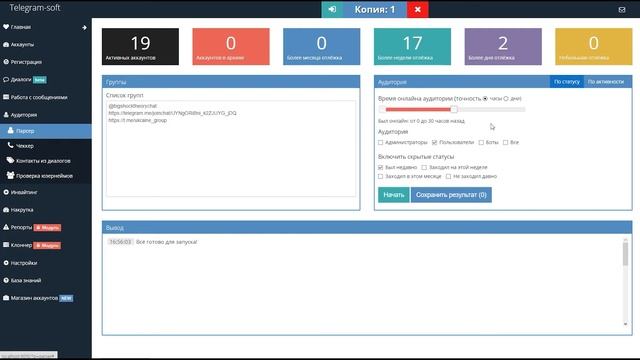Click the Начать button

pos(393,195)
